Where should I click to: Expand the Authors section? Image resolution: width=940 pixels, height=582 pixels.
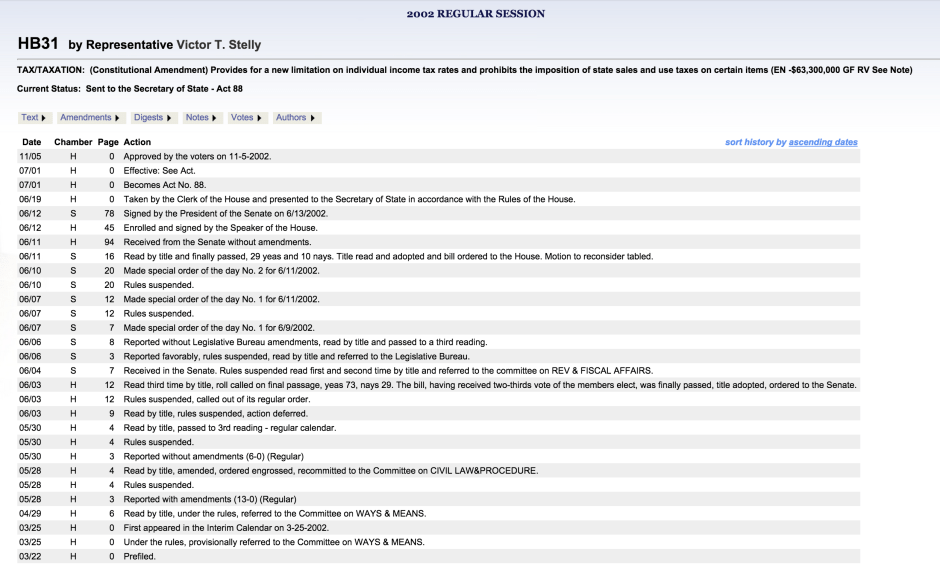pos(295,117)
